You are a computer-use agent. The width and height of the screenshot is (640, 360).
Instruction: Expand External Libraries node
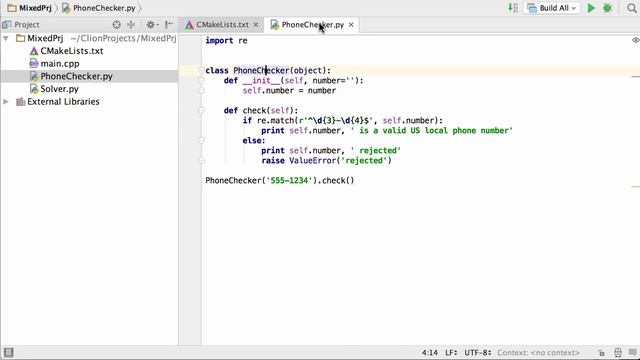pos(6,102)
